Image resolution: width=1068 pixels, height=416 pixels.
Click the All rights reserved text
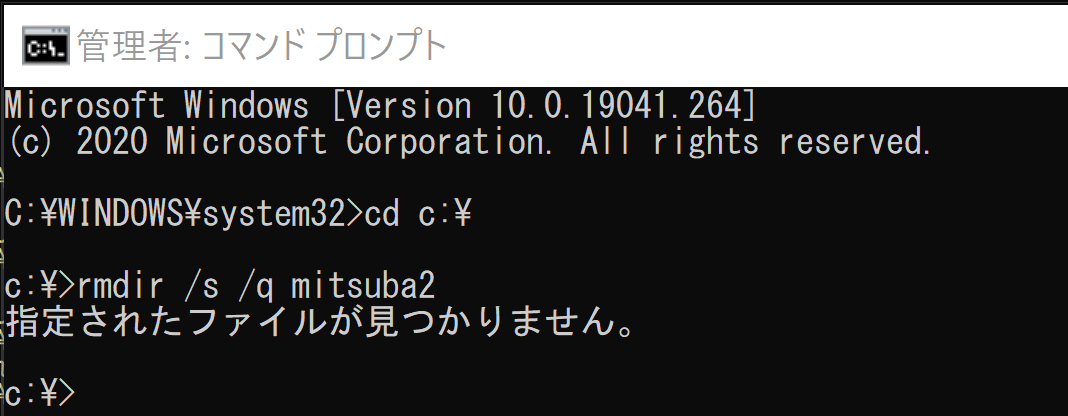pyautogui.click(x=755, y=142)
